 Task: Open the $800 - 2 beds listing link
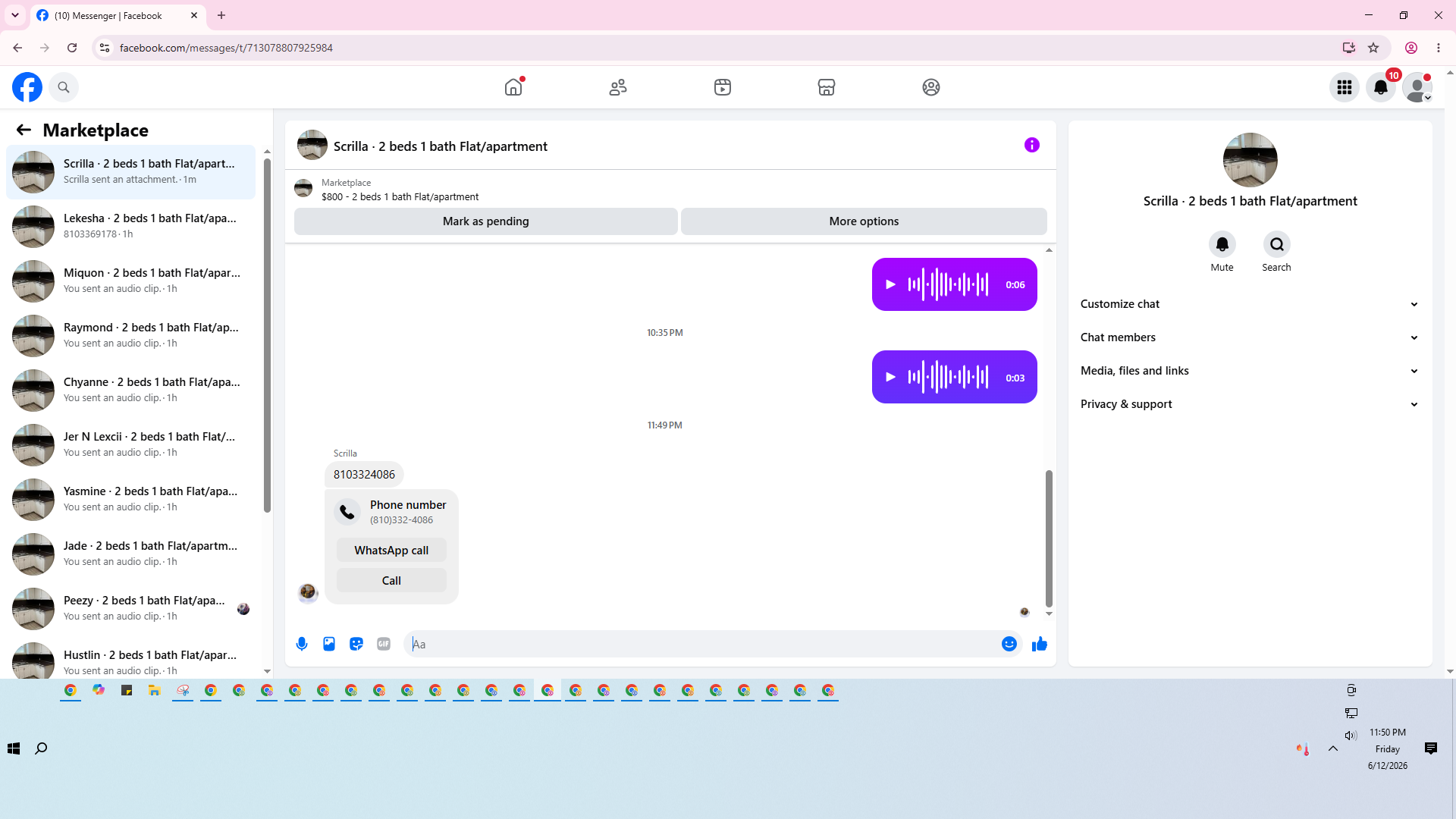click(400, 197)
